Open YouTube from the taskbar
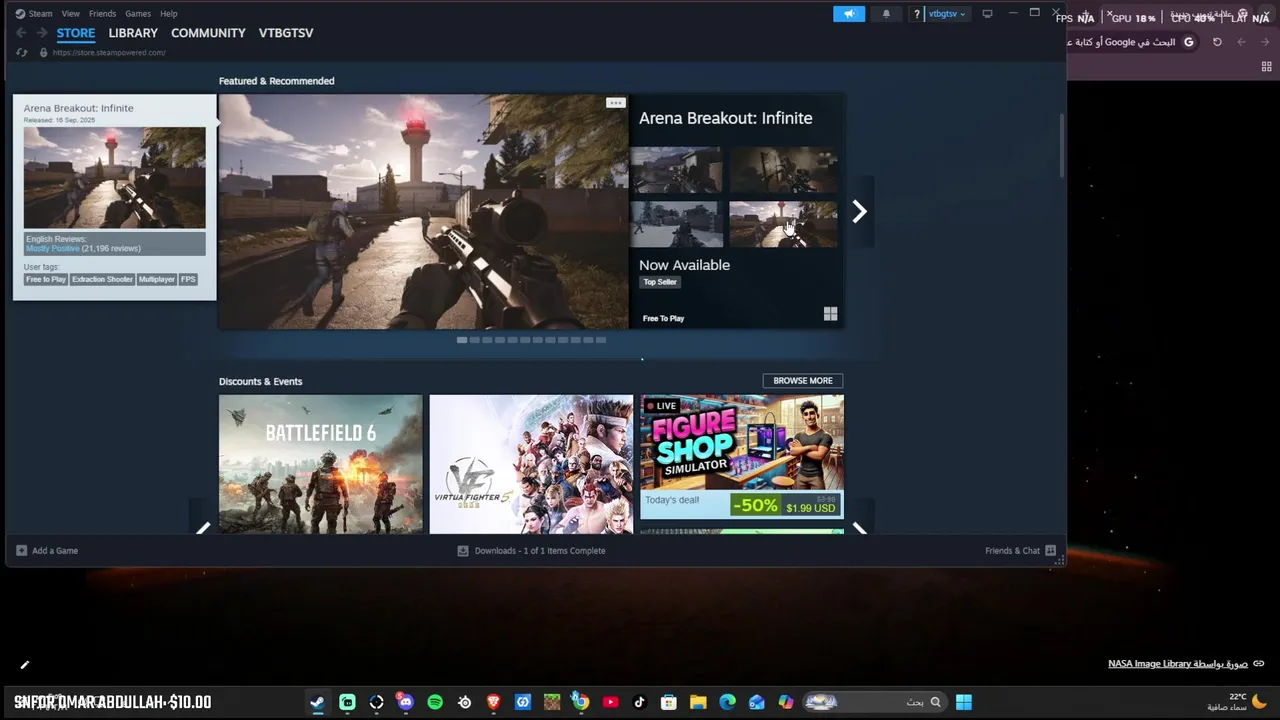This screenshot has width=1280, height=720. pos(610,702)
